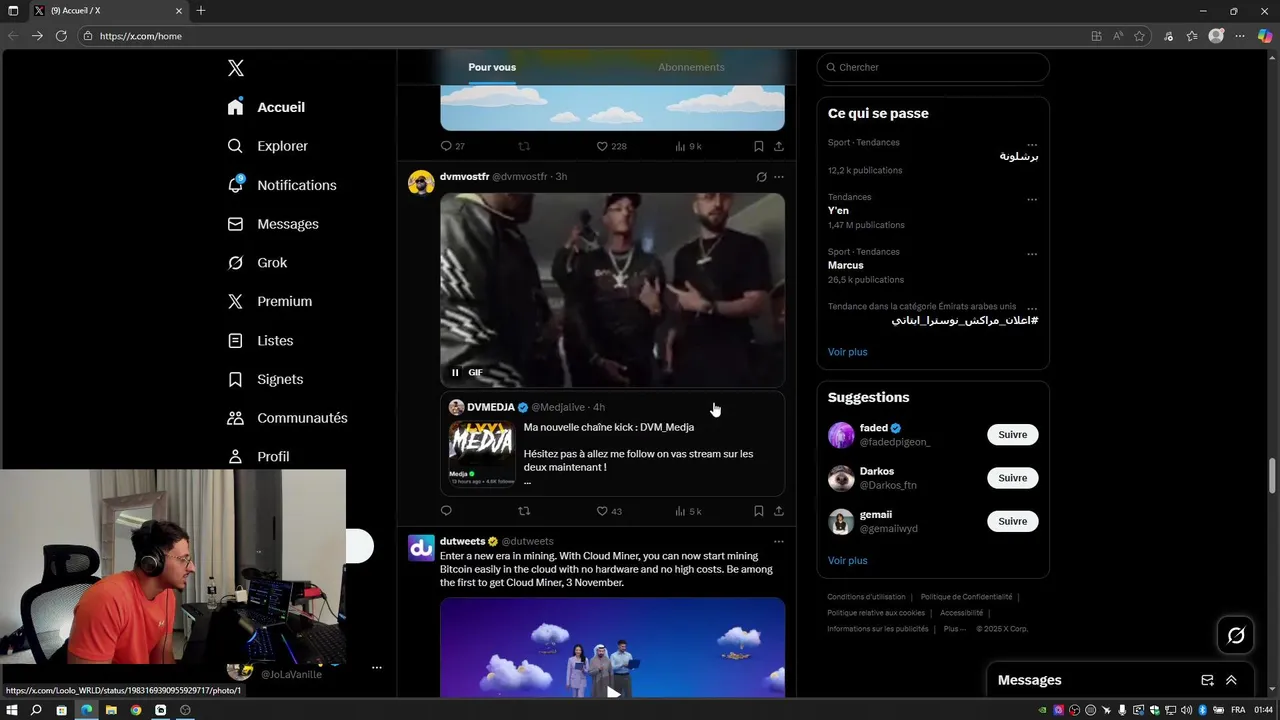Open Signets bookmarks in the sidebar
Image resolution: width=1280 pixels, height=720 pixels.
coord(265,379)
